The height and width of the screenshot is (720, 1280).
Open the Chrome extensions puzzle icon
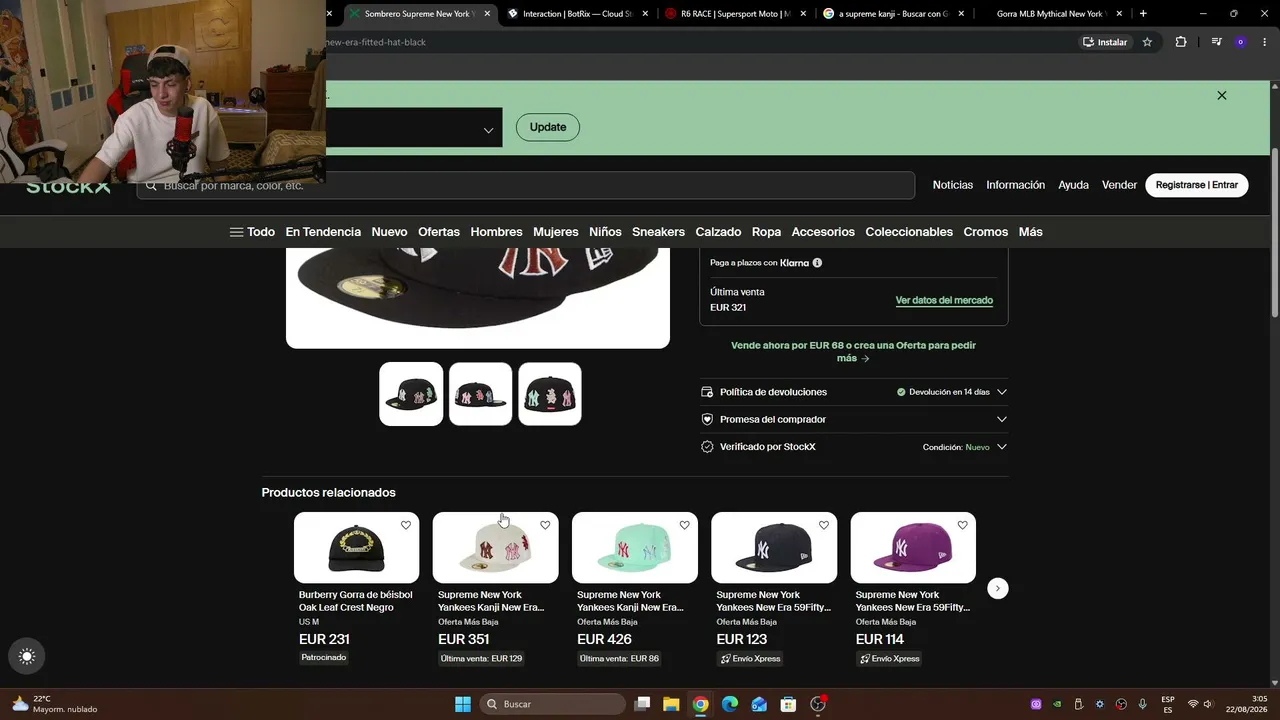[x=1181, y=42]
